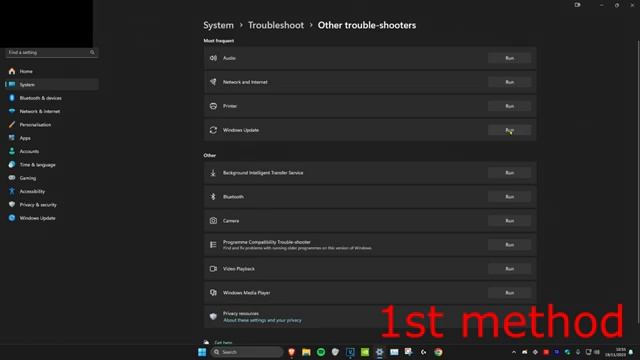Show hidden system tray icons
The width and height of the screenshot is (640, 360).
[x=514, y=352]
